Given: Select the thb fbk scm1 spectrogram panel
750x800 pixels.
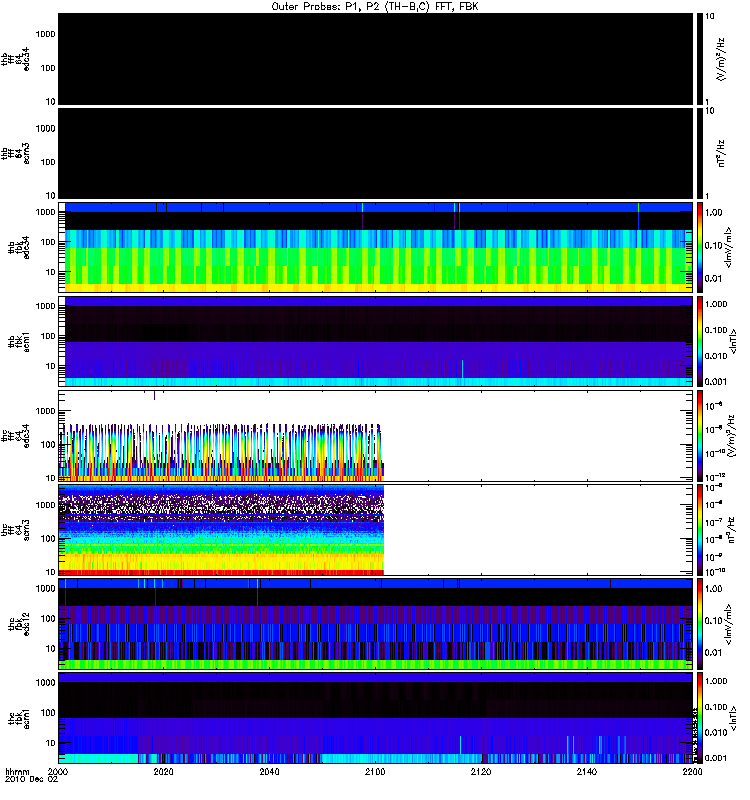Looking at the screenshot, I should click(376, 342).
